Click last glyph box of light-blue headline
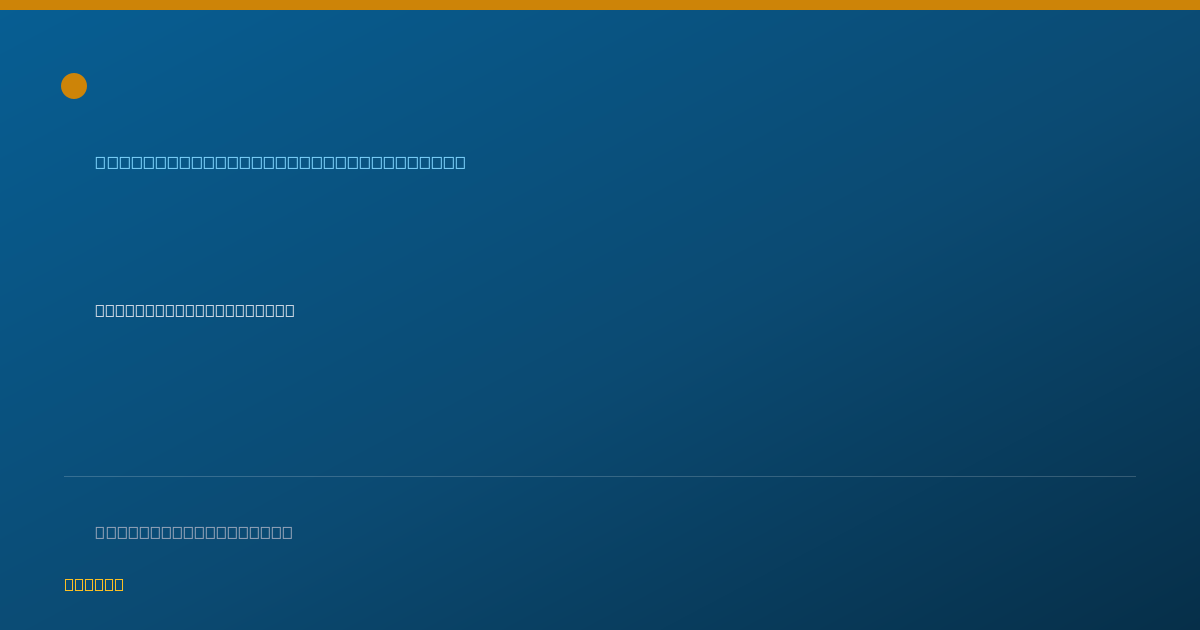 click(x=460, y=162)
